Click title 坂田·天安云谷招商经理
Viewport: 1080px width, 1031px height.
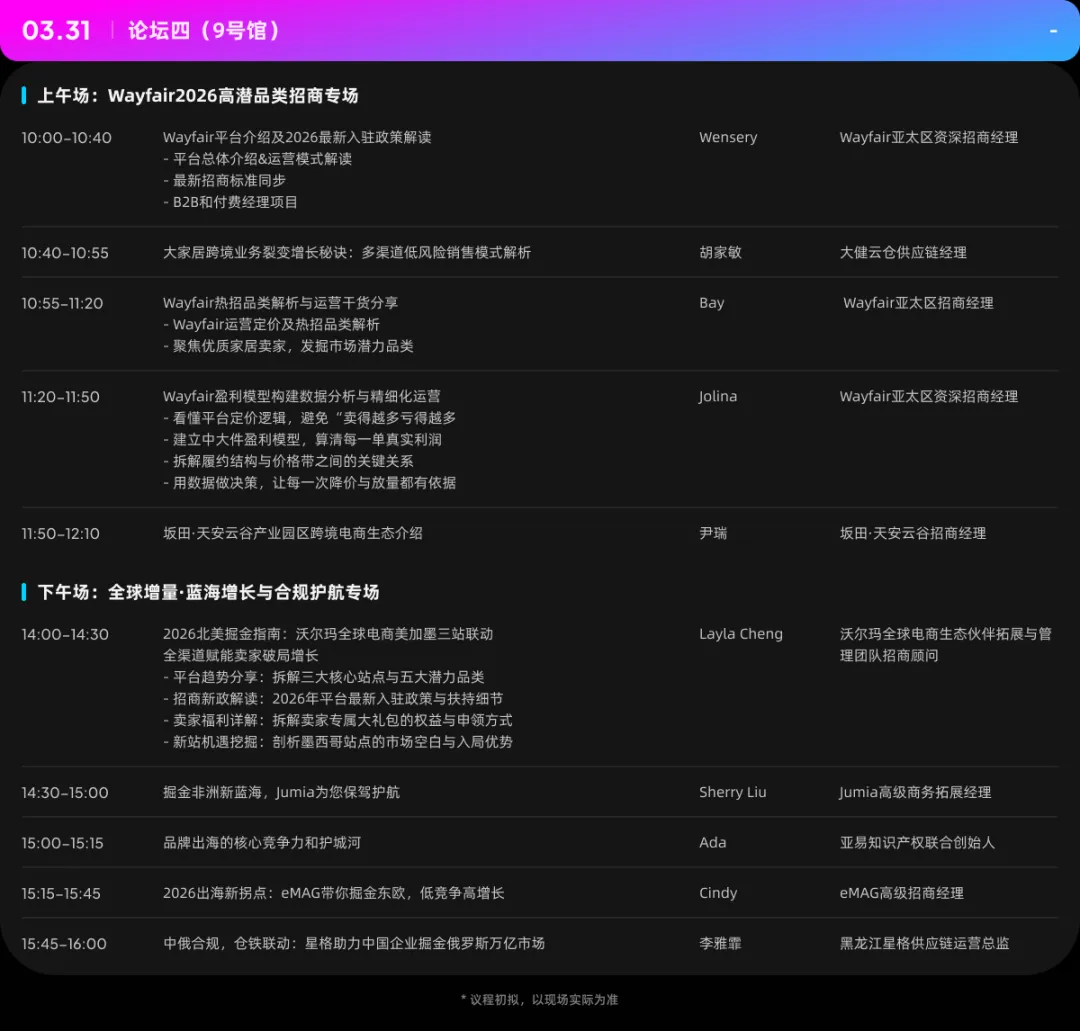pyautogui.click(x=913, y=533)
